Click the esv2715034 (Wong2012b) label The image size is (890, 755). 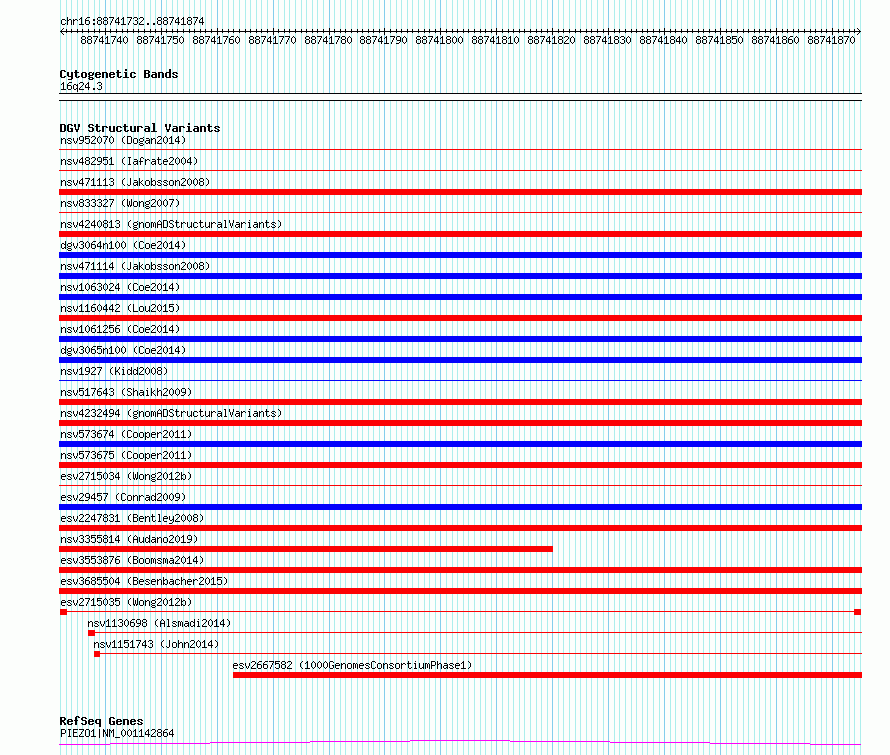click(126, 476)
